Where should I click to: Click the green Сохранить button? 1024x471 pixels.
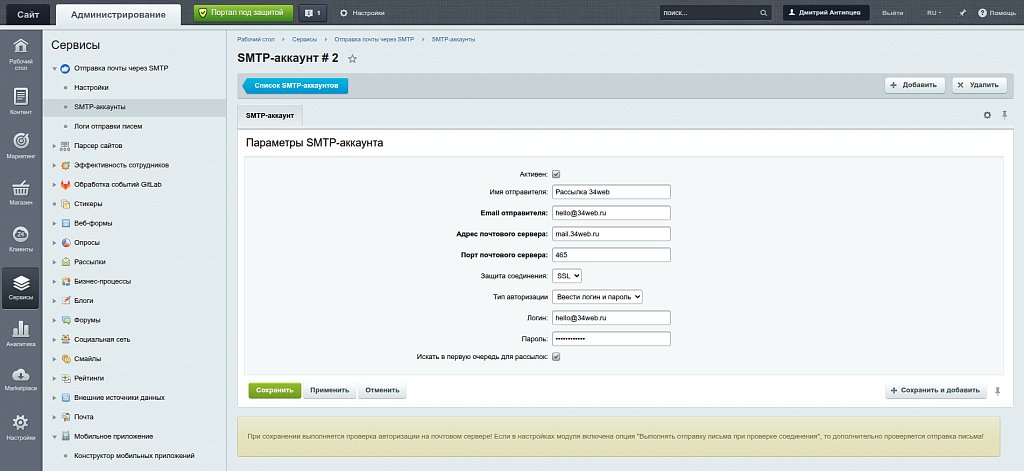pos(274,390)
